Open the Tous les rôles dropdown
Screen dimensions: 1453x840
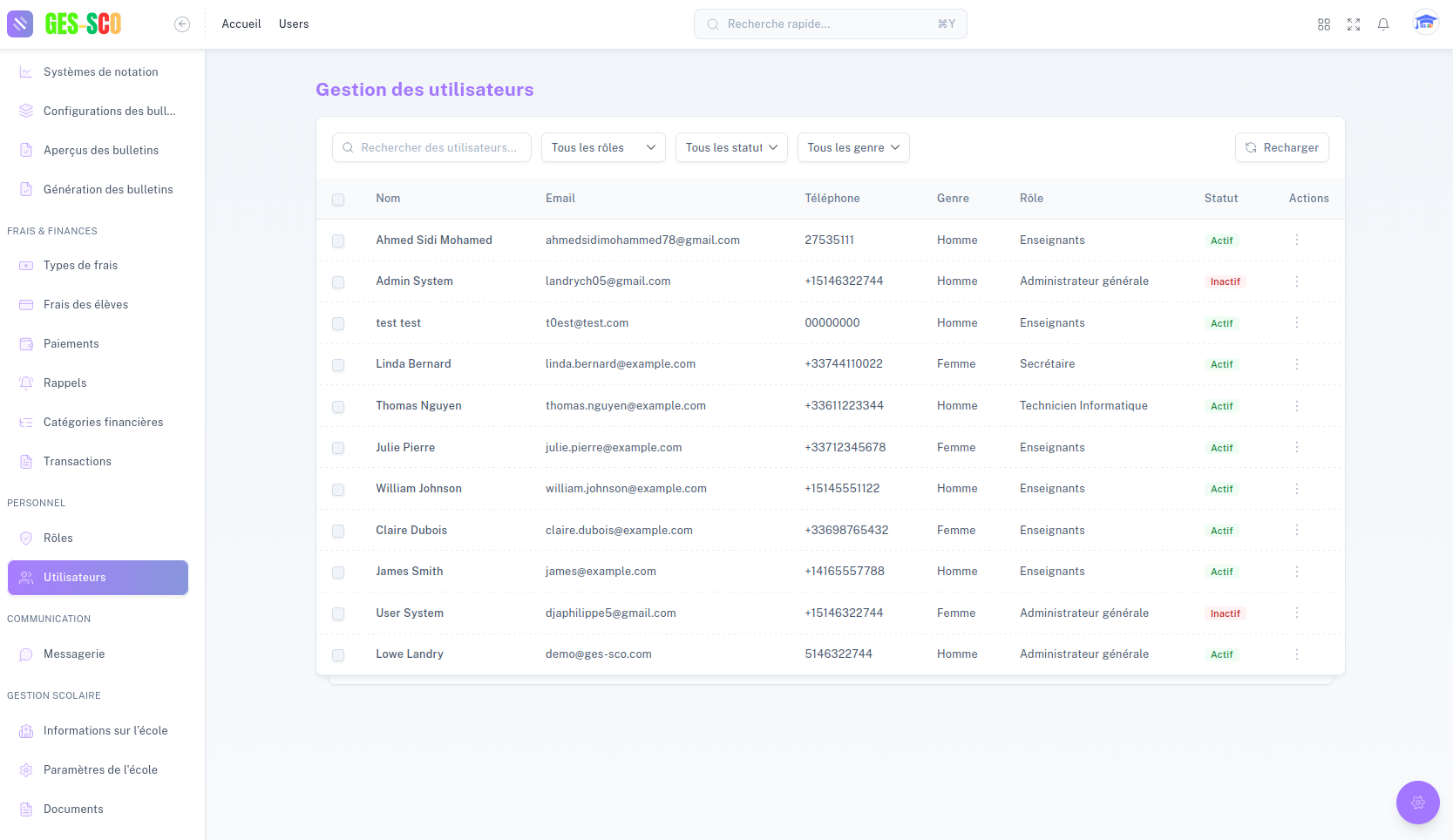point(602,147)
